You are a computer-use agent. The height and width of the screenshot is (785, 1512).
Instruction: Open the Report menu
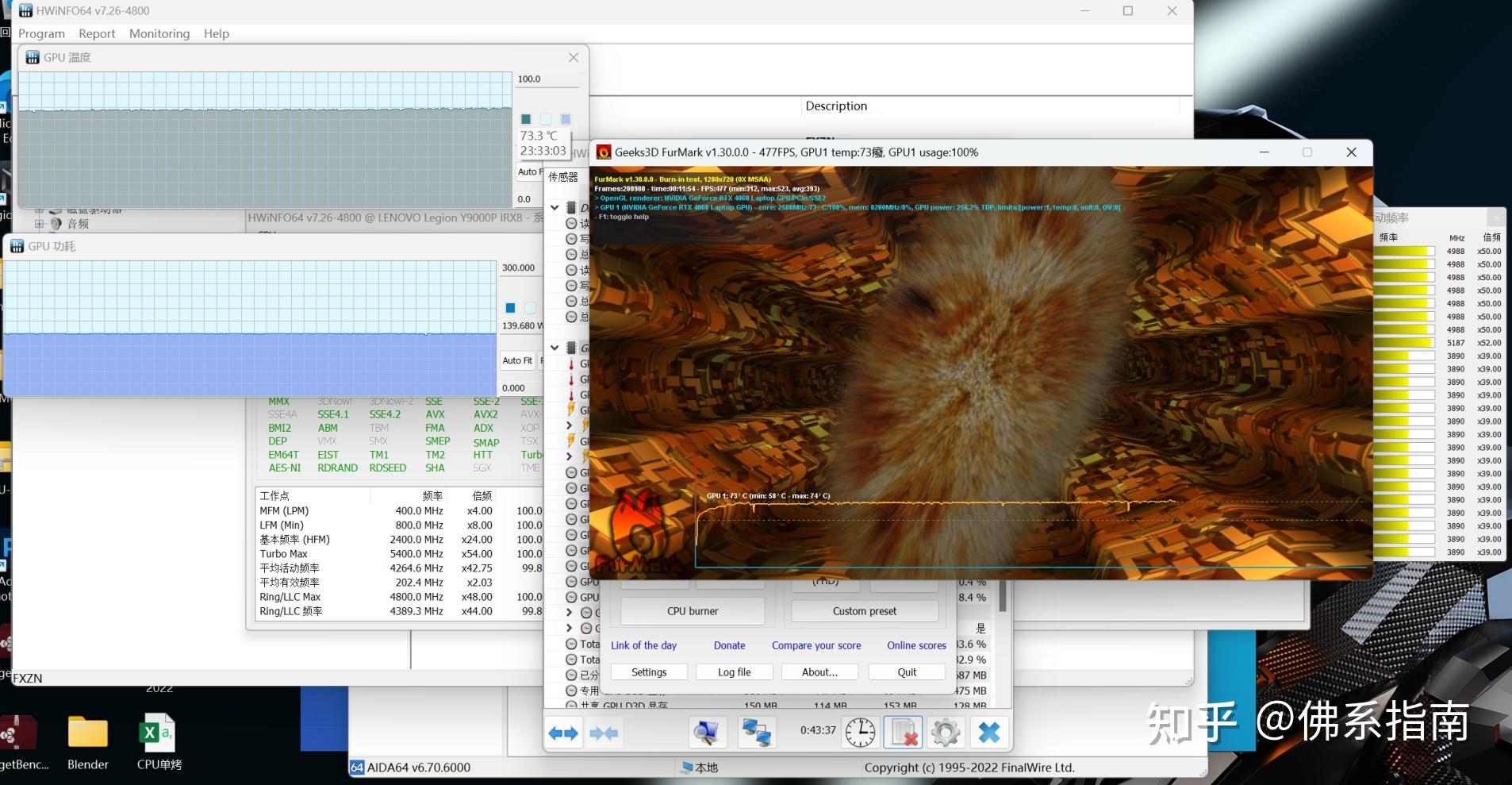point(97,33)
